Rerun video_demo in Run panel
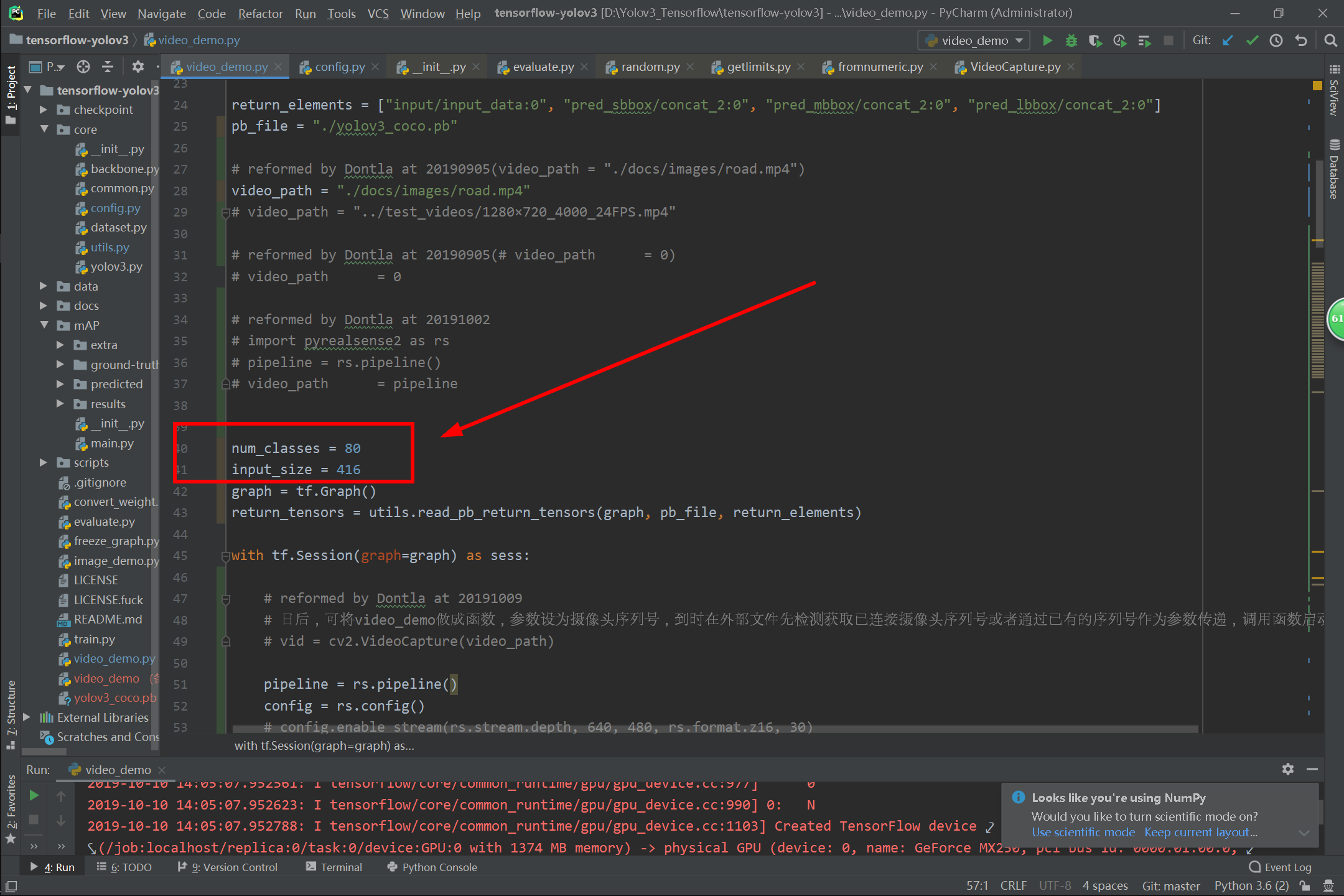1344x896 pixels. [x=34, y=795]
